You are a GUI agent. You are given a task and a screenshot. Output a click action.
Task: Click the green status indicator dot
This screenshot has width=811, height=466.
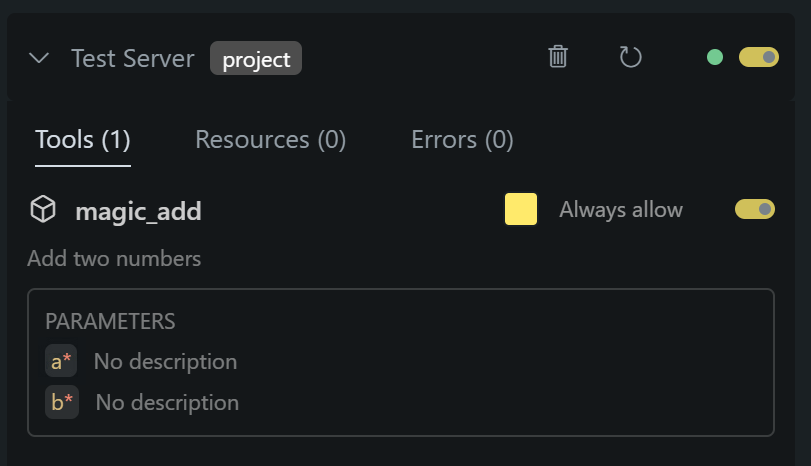tap(715, 57)
